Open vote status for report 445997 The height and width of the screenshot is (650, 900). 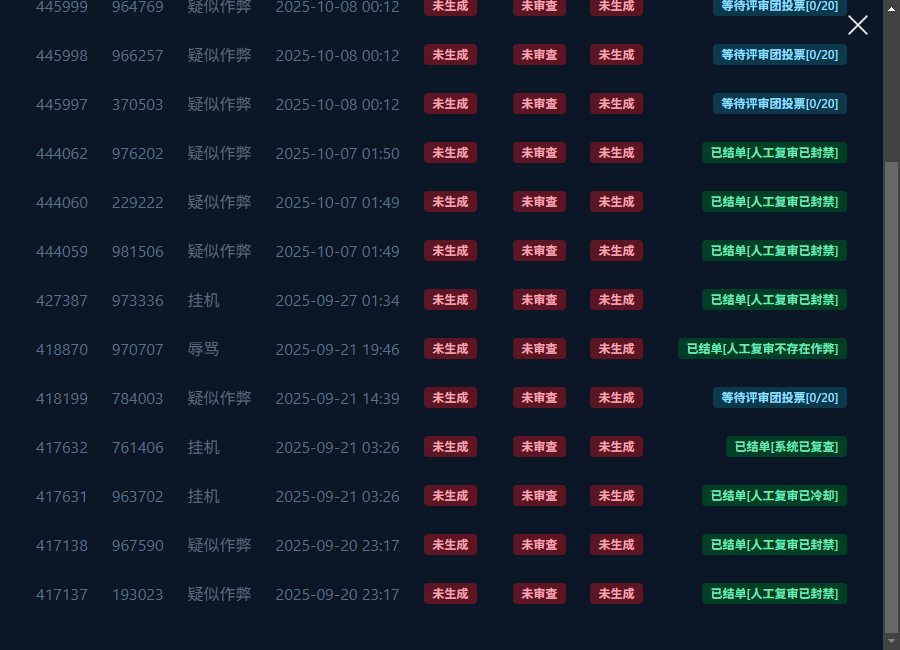pyautogui.click(x=779, y=104)
